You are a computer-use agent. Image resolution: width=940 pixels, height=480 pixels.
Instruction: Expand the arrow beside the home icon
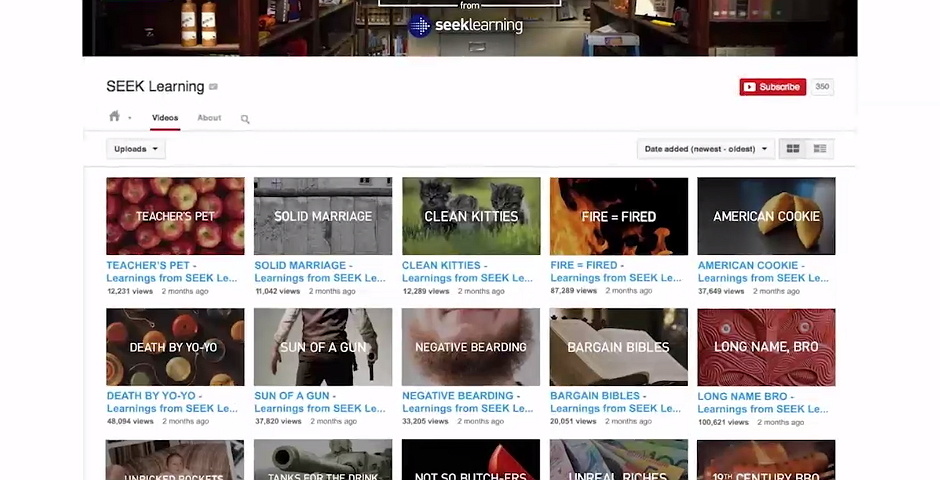coord(129,118)
